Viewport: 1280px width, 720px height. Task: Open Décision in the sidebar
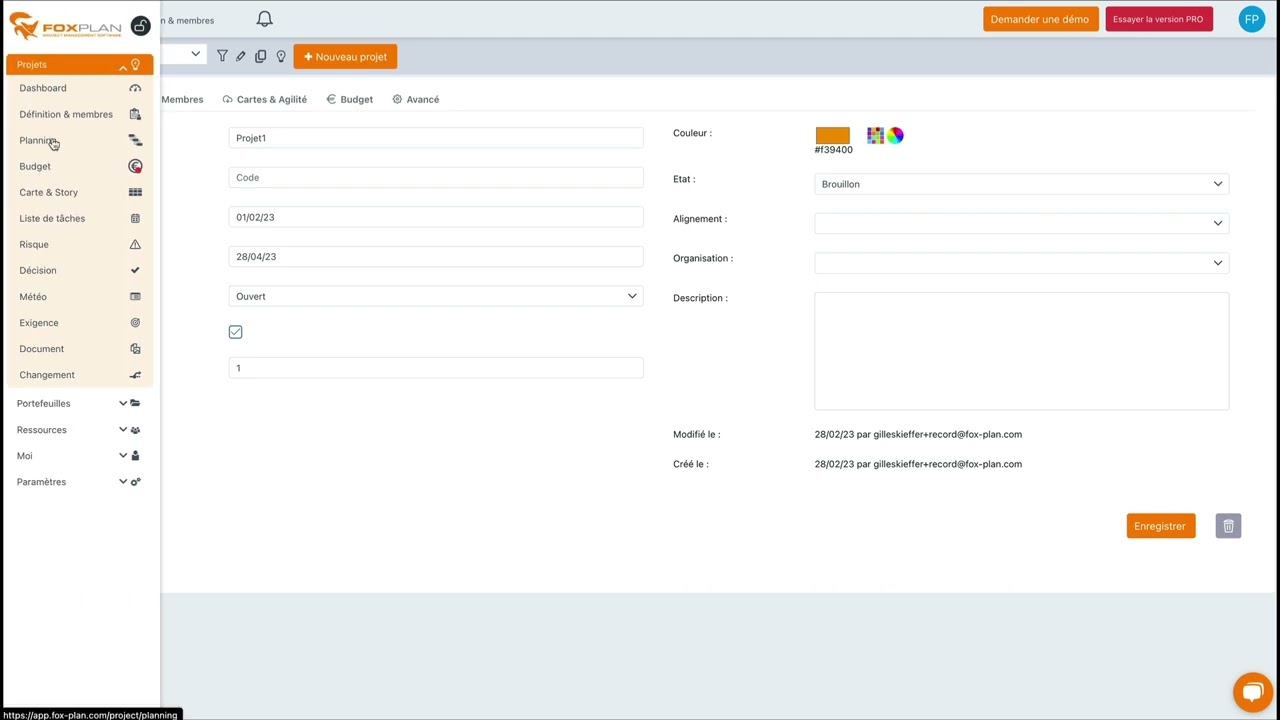point(80,270)
